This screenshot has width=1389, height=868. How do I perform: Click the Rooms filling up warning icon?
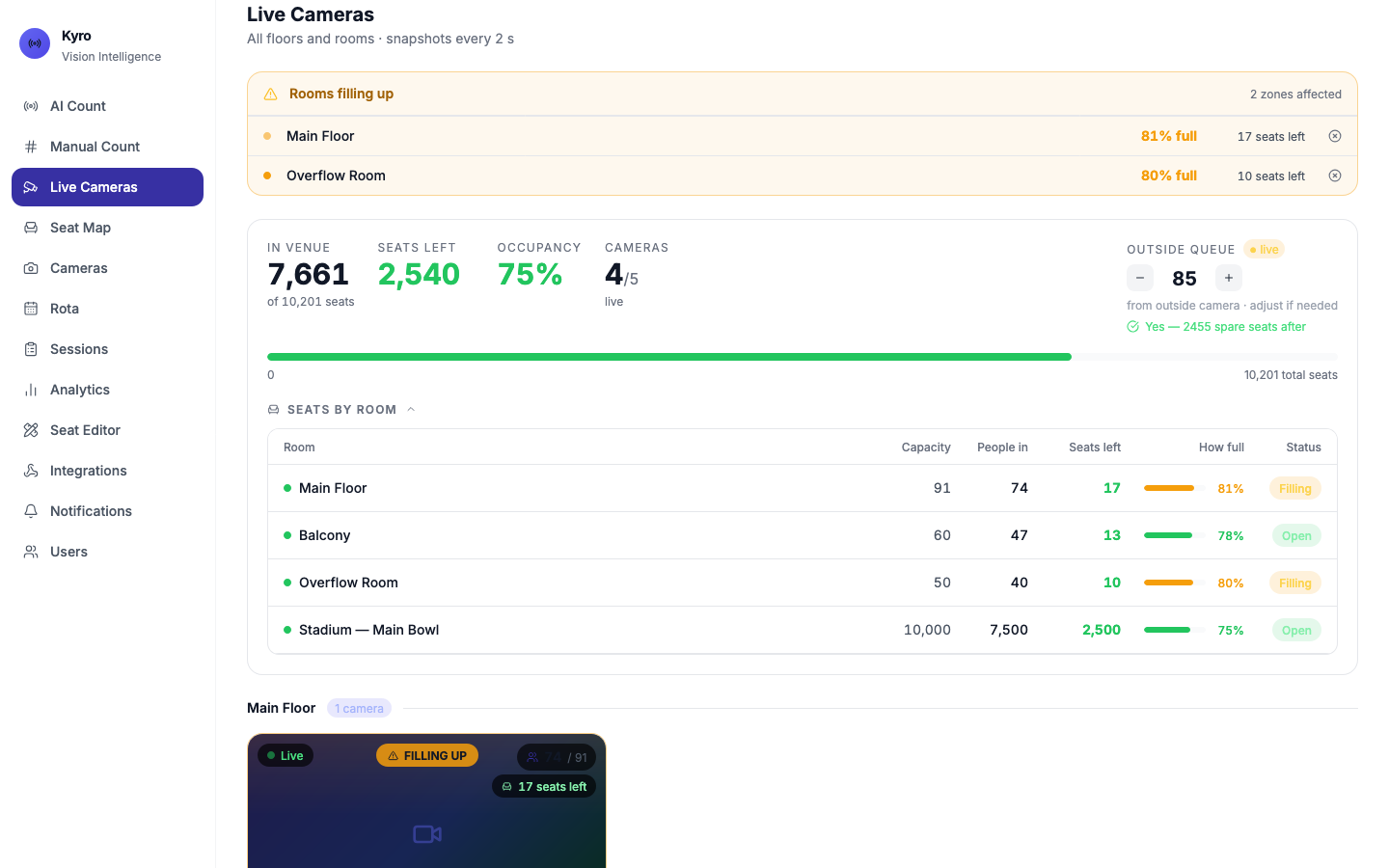270,95
